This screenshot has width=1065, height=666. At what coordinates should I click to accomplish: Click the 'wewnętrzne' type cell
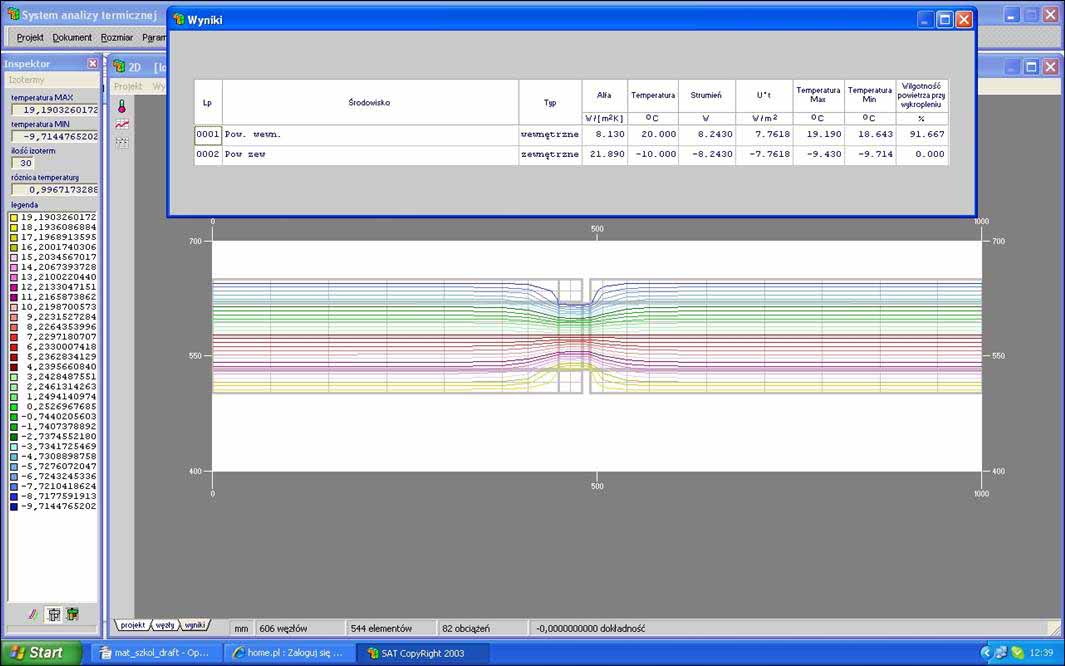[550, 134]
